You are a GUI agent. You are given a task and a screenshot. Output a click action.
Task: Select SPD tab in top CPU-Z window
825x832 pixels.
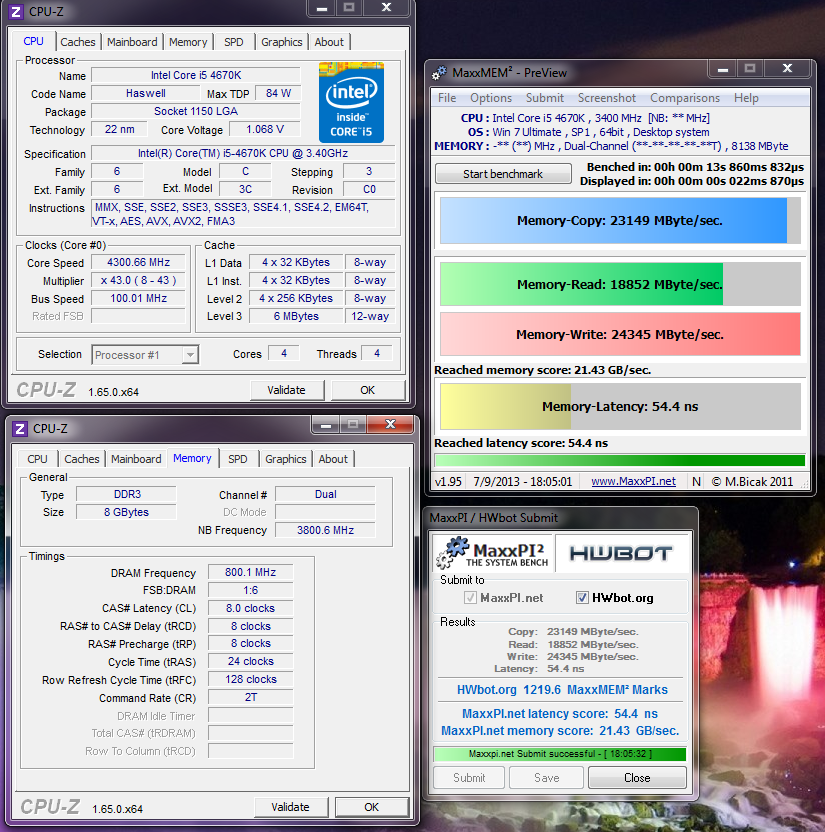point(233,42)
